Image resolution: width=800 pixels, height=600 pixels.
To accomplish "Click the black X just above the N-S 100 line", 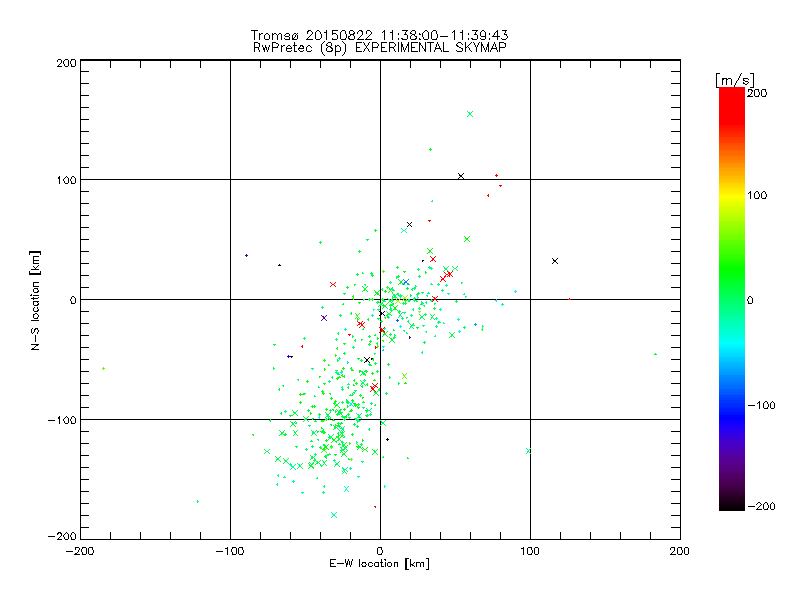I will tap(461, 176).
